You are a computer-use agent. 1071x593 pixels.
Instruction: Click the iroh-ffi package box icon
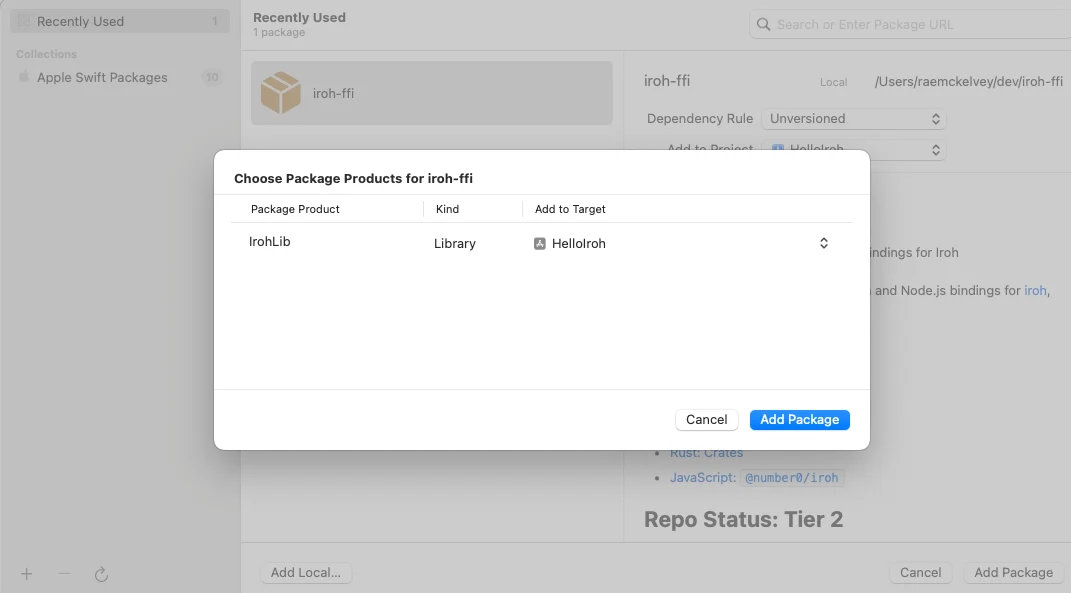(x=280, y=93)
